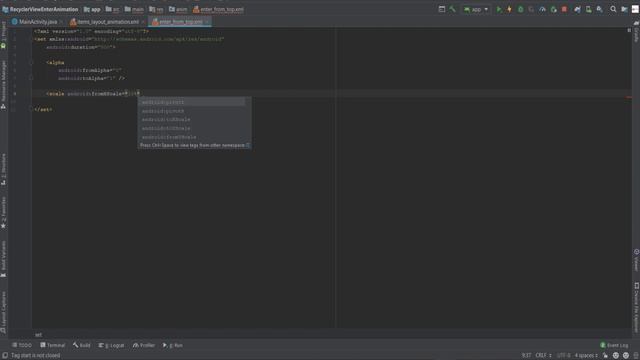
Task: Click the Search Everywhere magnifier icon
Action: coord(613,9)
